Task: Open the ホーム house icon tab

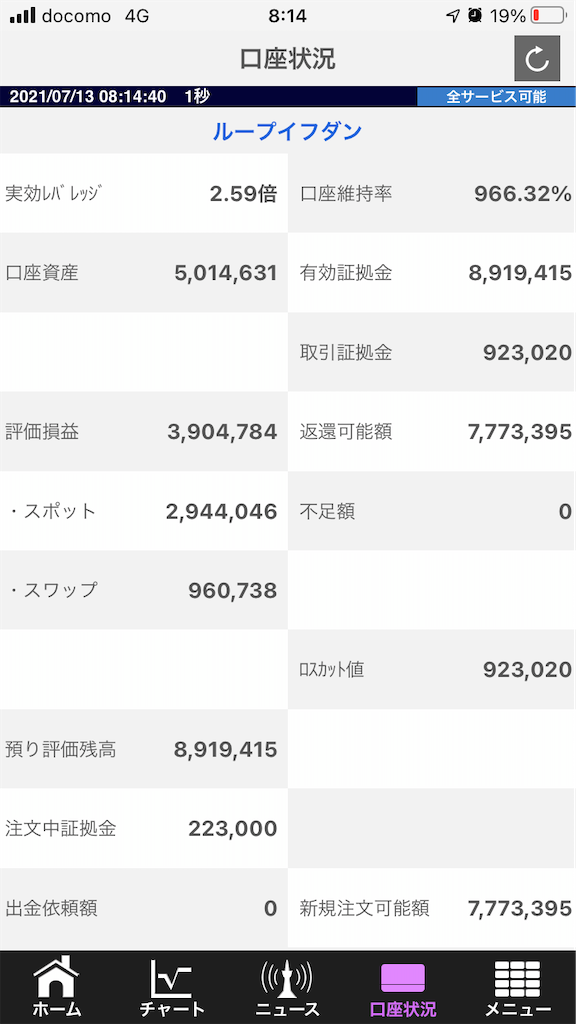Action: [57, 987]
